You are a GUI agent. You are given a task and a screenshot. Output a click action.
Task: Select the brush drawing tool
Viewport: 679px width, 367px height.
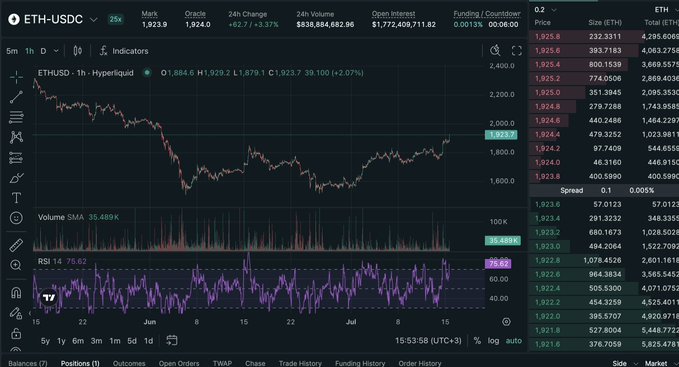(16, 178)
